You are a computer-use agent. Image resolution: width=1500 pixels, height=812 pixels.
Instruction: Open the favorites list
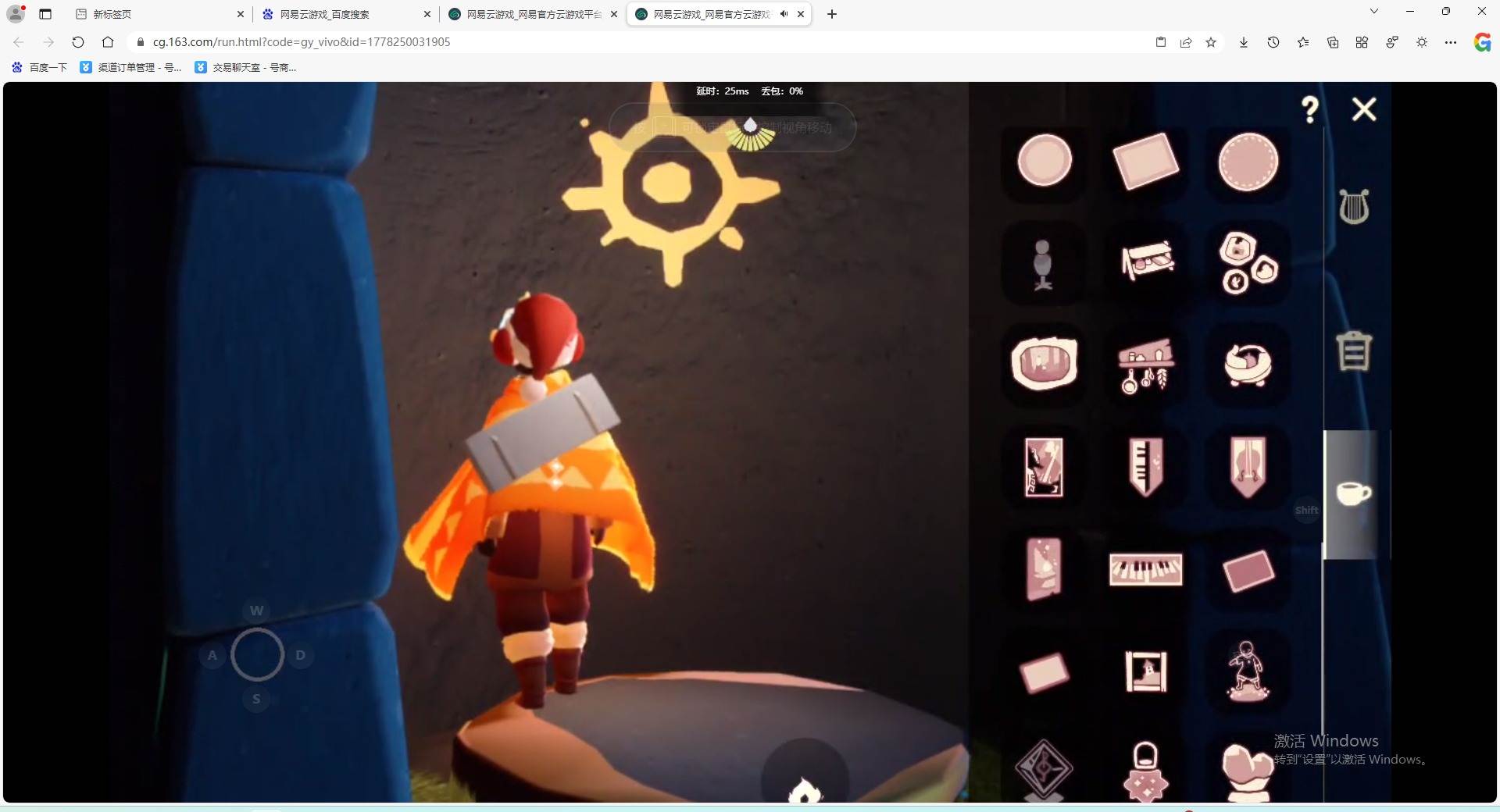tap(1303, 42)
